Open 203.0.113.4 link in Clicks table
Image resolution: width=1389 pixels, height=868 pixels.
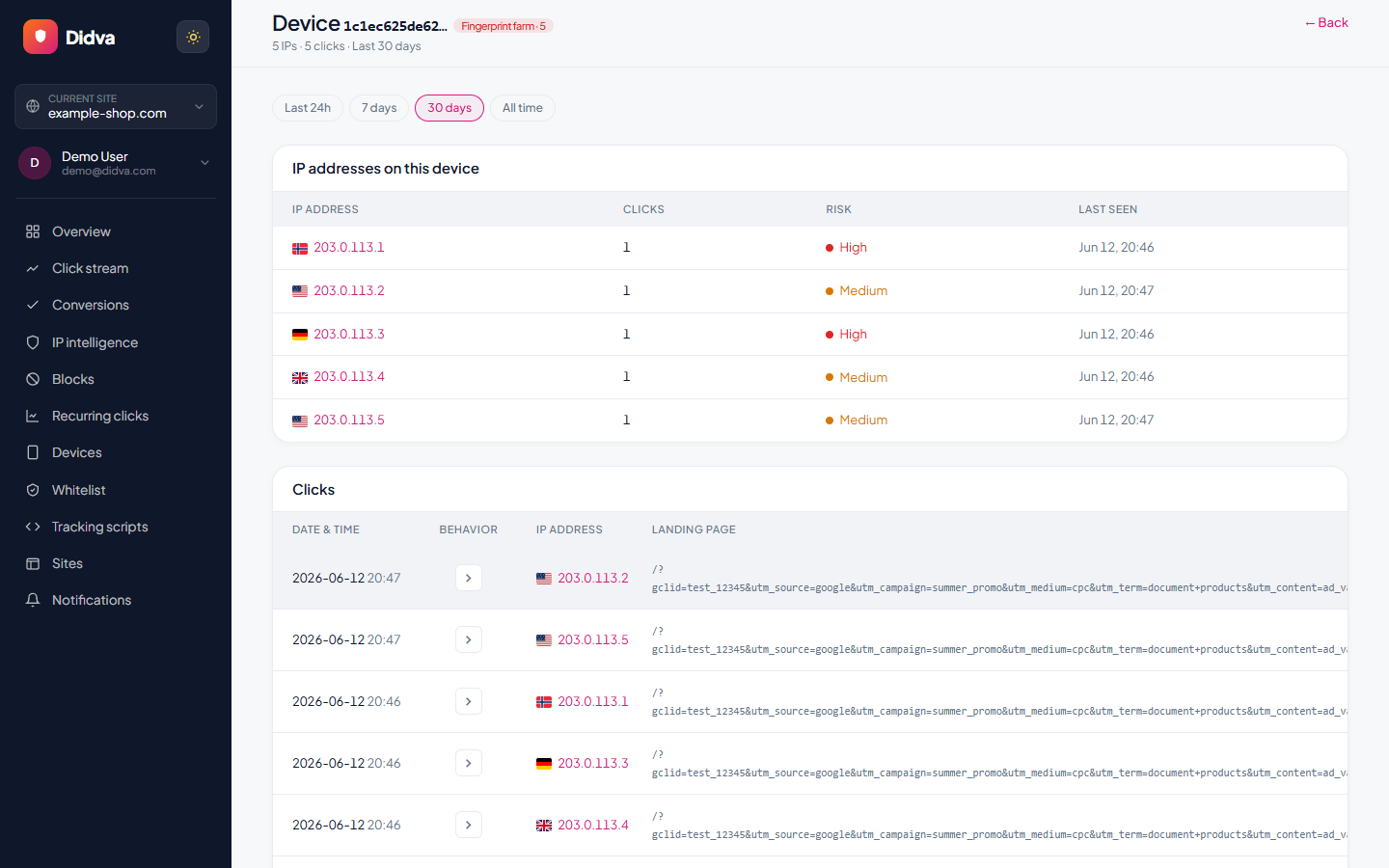pos(592,825)
